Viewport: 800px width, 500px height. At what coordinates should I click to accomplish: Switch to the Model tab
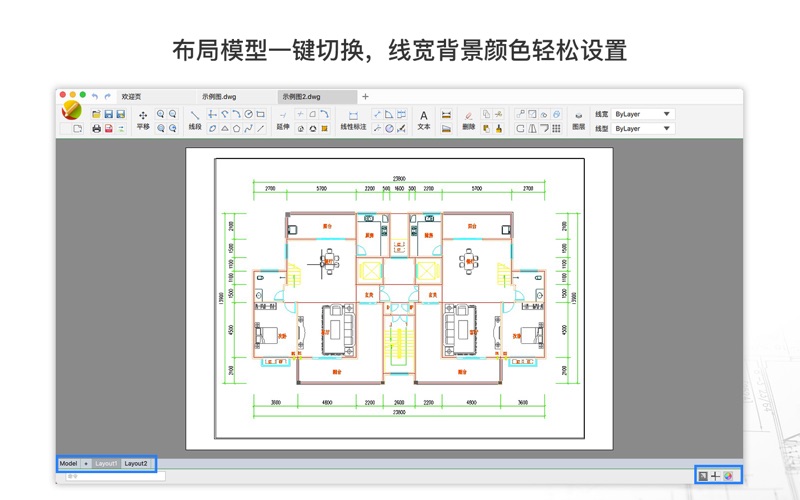[68, 463]
